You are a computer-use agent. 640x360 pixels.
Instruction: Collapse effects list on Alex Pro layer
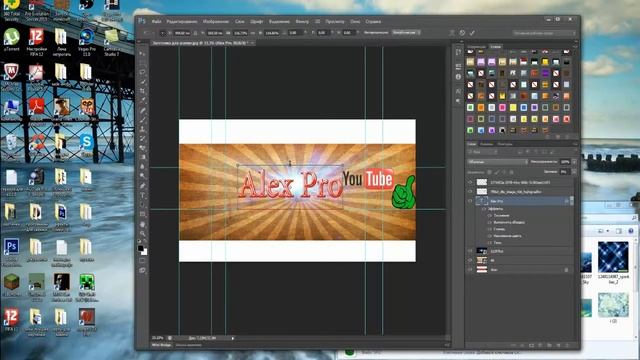(x=571, y=201)
